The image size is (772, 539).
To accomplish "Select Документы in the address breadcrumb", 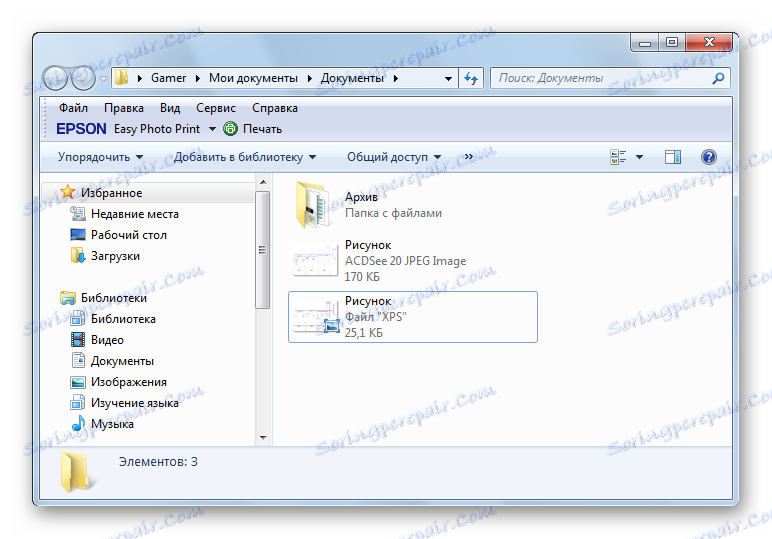I will click(352, 78).
